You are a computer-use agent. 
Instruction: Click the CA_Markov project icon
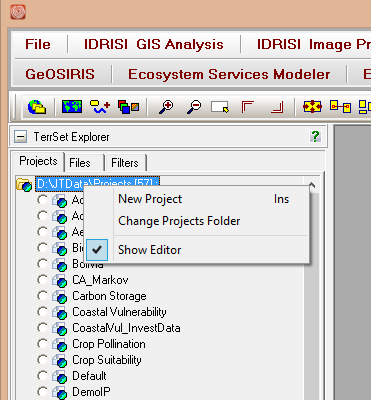tap(60, 280)
